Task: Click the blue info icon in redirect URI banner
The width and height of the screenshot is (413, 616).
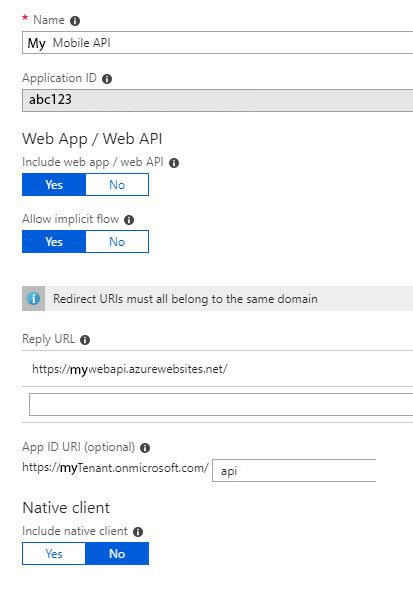Action: coord(33,299)
